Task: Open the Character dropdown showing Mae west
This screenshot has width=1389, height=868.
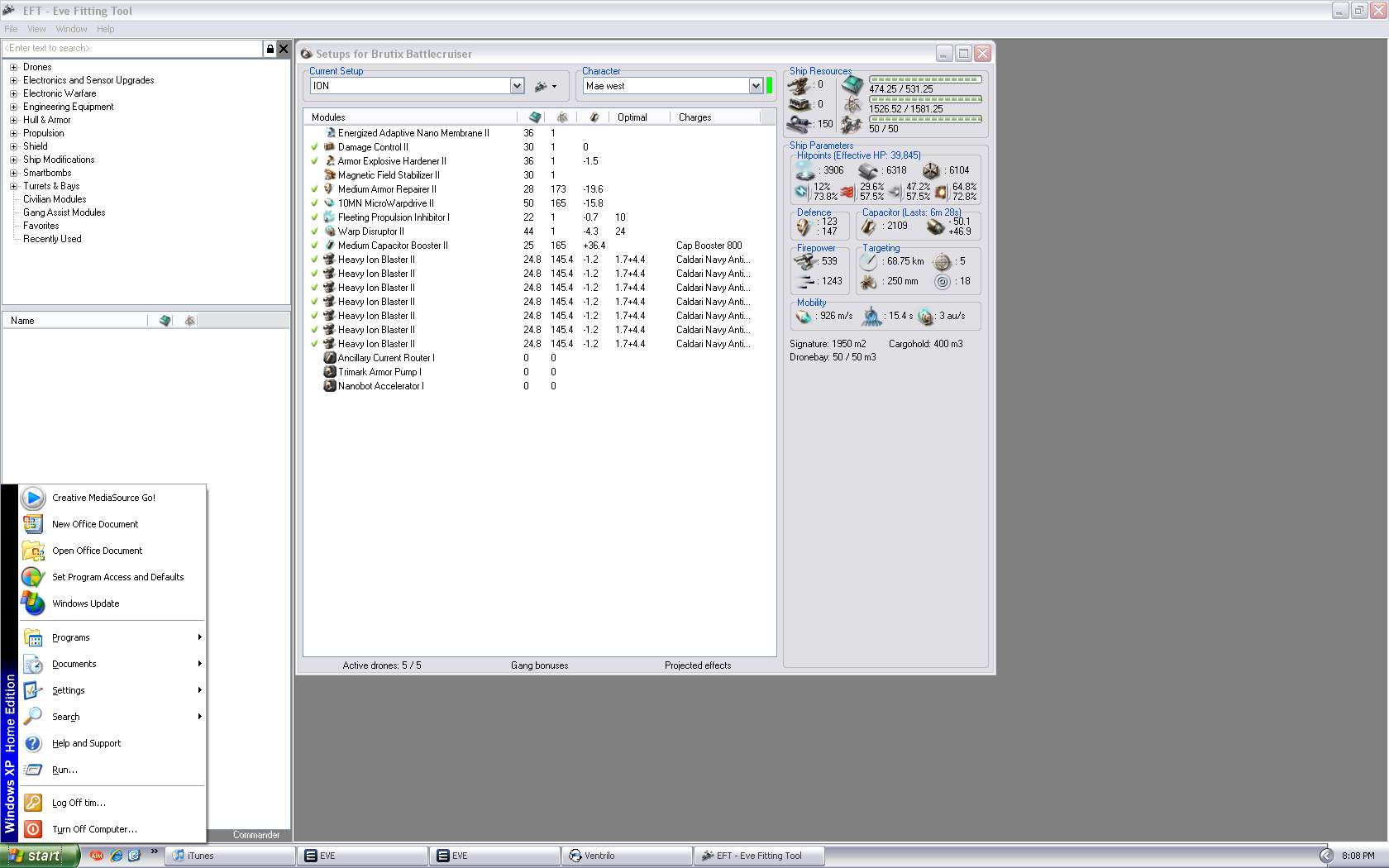Action: pyautogui.click(x=756, y=86)
